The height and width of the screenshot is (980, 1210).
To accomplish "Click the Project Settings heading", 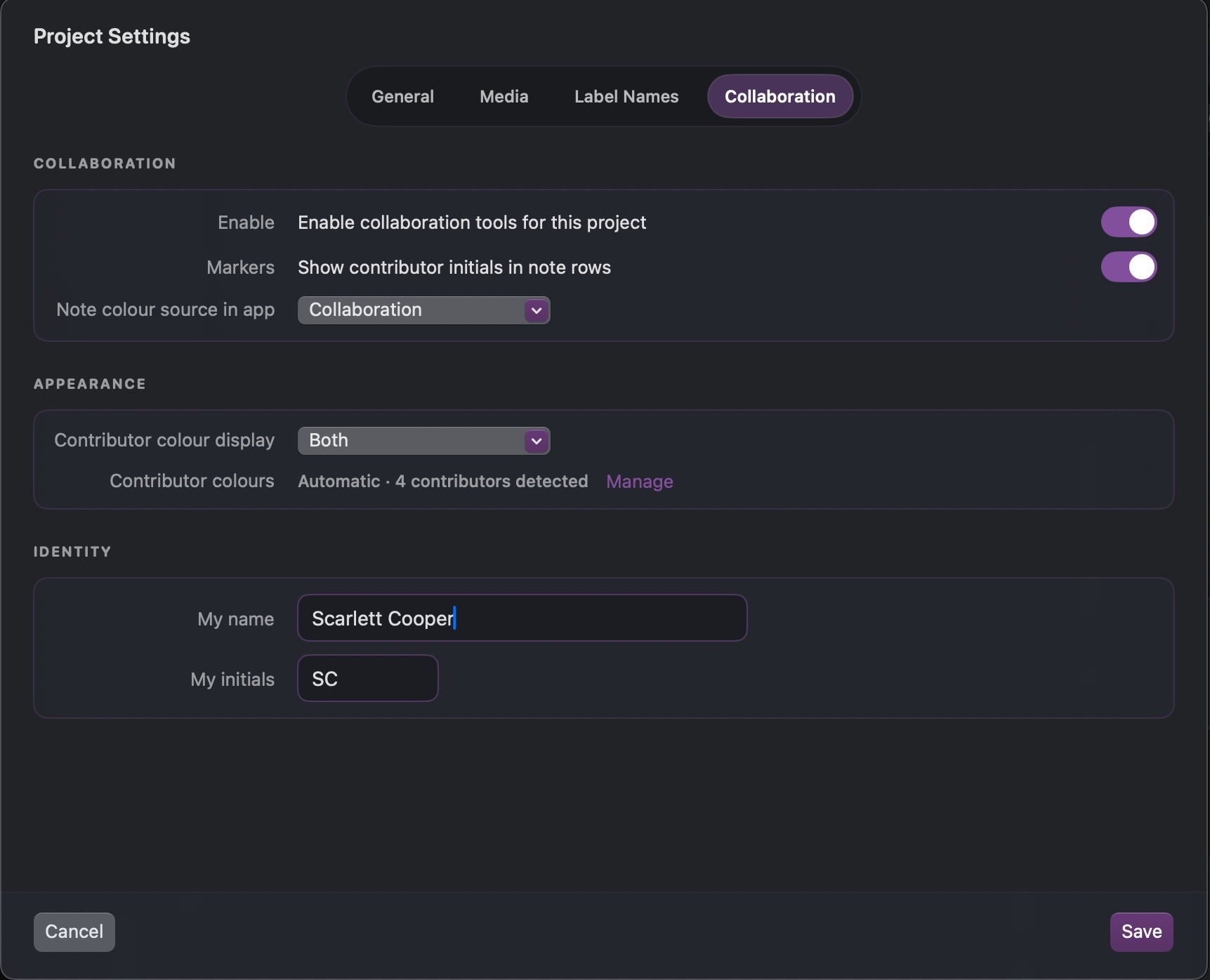I will (x=112, y=36).
